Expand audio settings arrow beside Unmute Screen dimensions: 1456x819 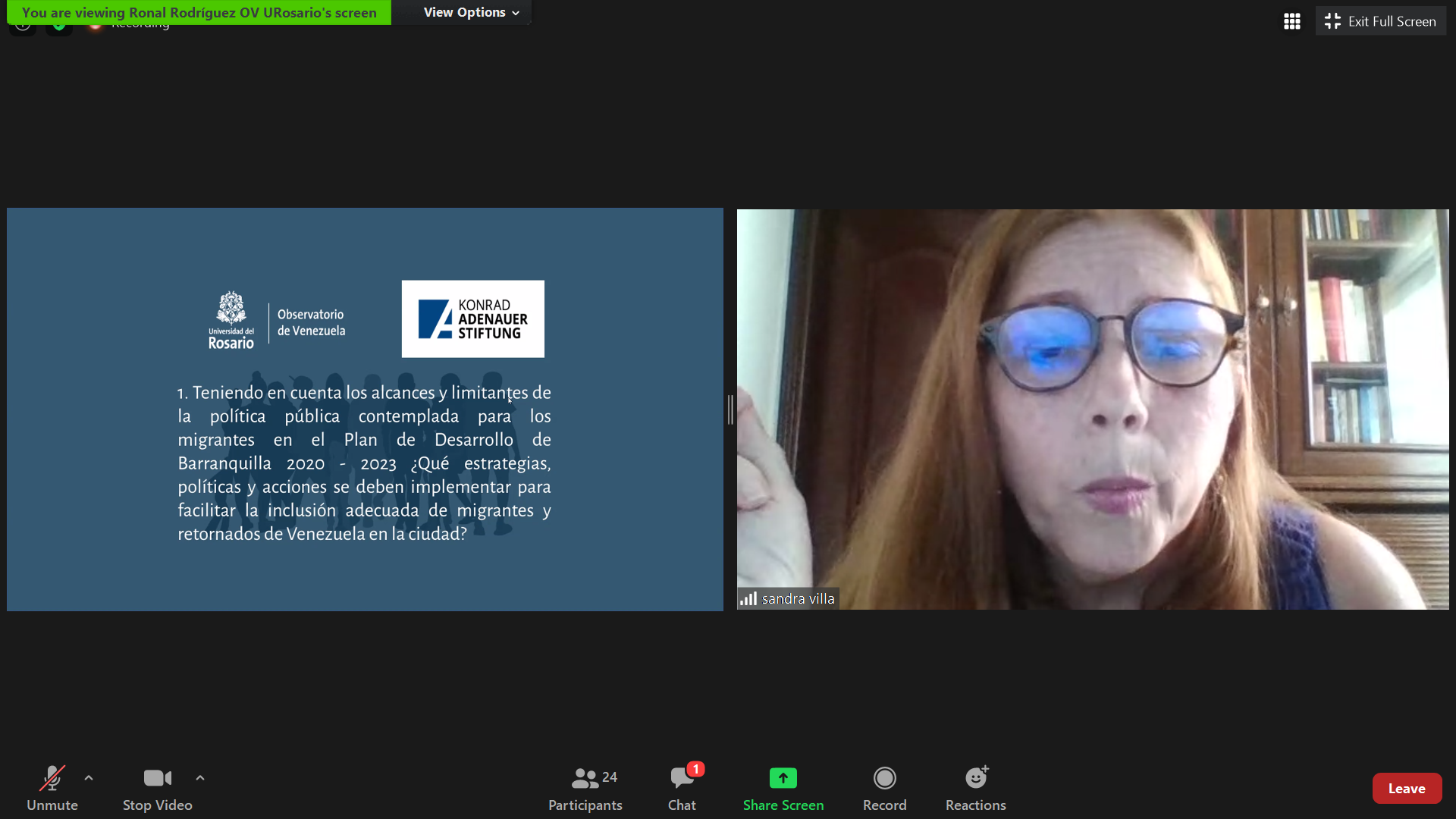pos(89,778)
